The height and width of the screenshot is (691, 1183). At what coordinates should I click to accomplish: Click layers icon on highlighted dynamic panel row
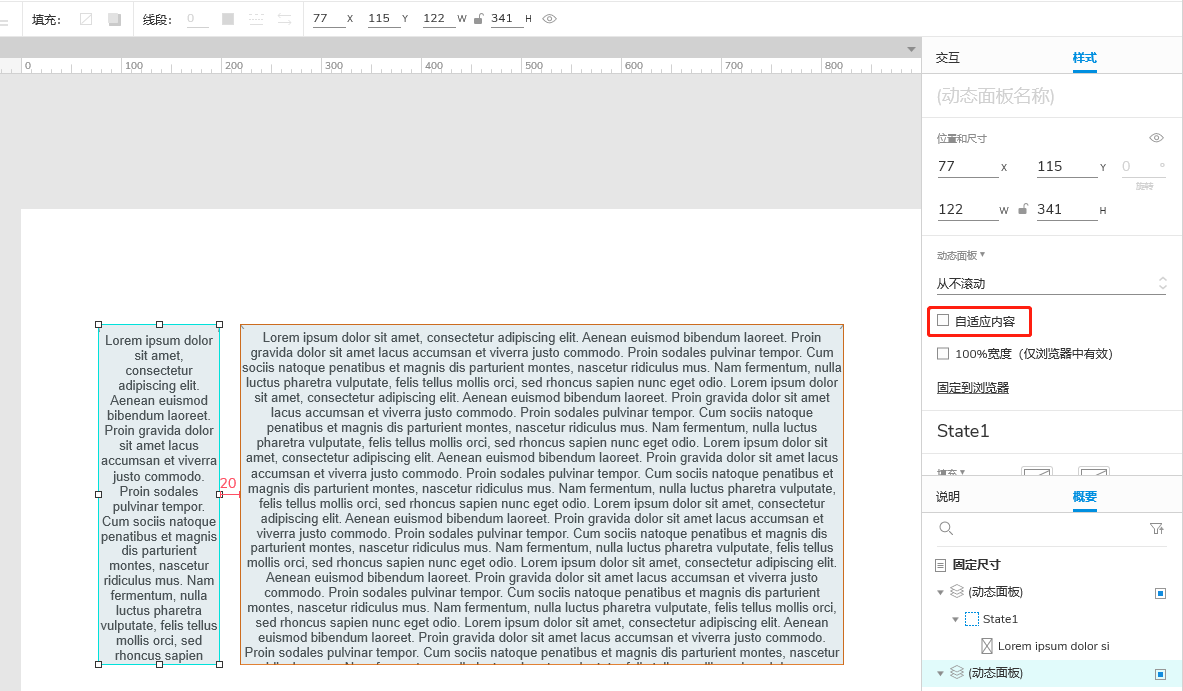(x=957, y=672)
